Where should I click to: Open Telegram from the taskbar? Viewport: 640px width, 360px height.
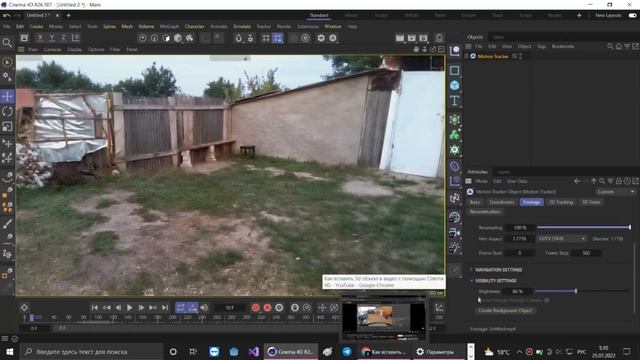point(347,351)
